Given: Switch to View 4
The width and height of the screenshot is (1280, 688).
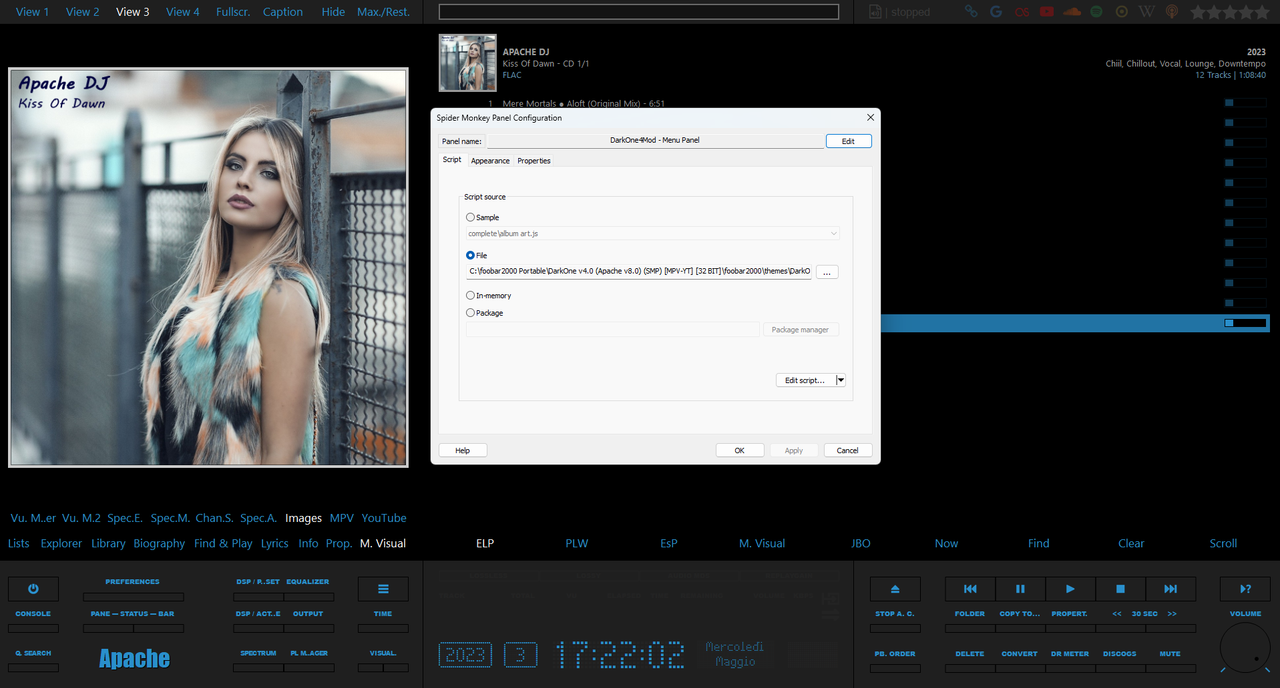Looking at the screenshot, I should click(x=183, y=12).
